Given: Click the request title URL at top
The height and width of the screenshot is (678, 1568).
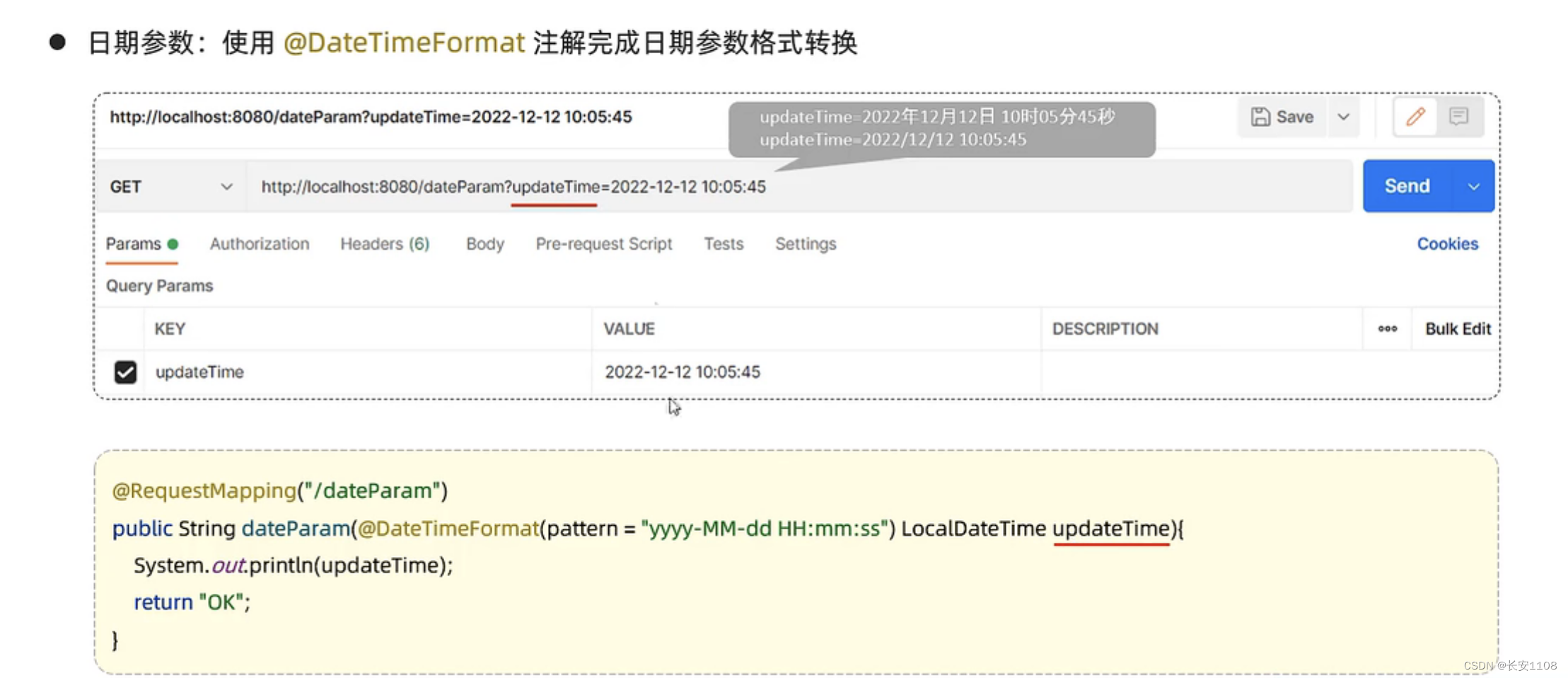Looking at the screenshot, I should pyautogui.click(x=371, y=117).
